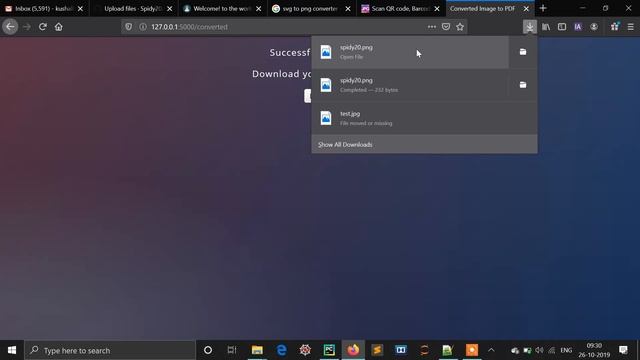
Task: Show the Firefox sidebar
Action: [x=562, y=27]
